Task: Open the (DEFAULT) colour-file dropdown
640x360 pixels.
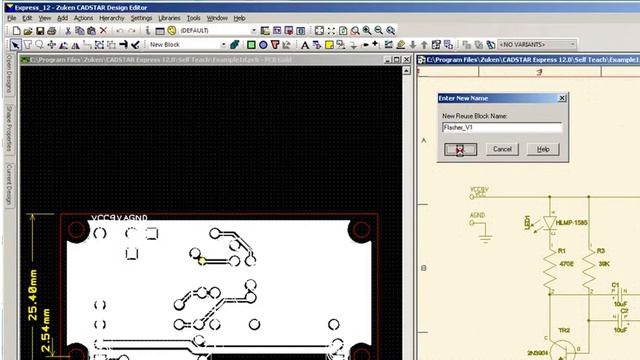Action: point(254,31)
